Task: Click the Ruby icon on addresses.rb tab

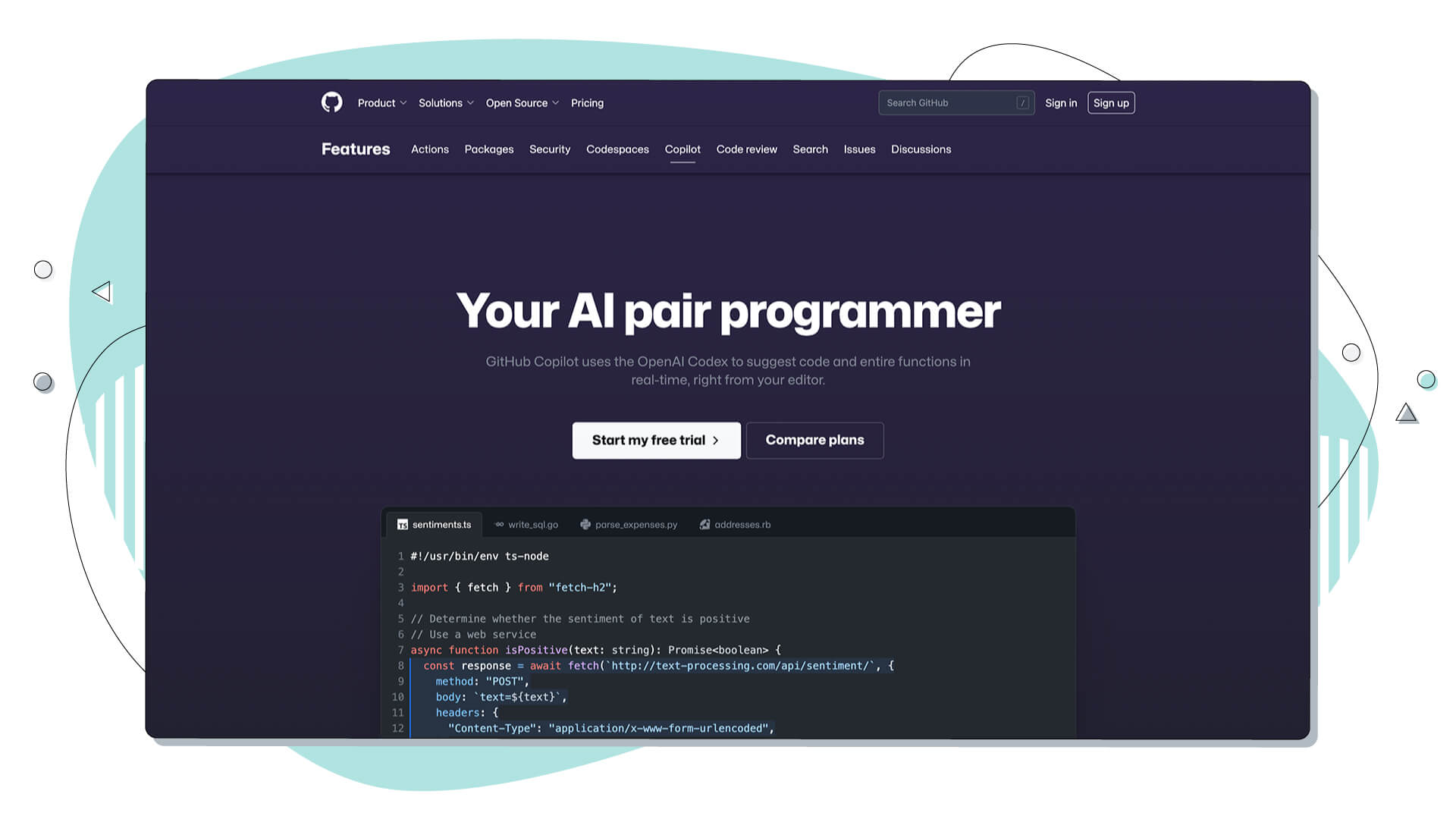Action: pos(704,525)
